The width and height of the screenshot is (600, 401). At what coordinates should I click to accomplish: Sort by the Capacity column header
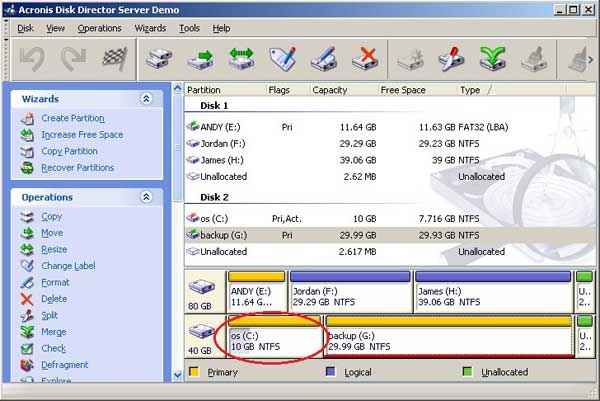click(x=330, y=90)
